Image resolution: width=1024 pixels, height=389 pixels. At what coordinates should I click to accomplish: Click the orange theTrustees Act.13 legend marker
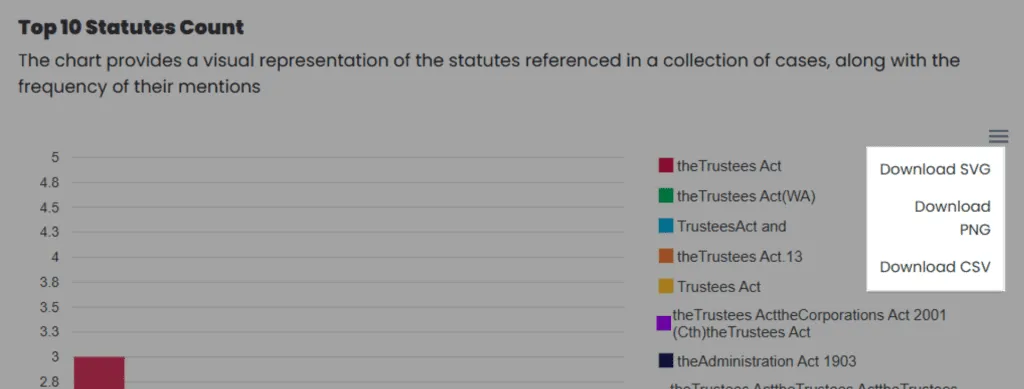coord(665,256)
